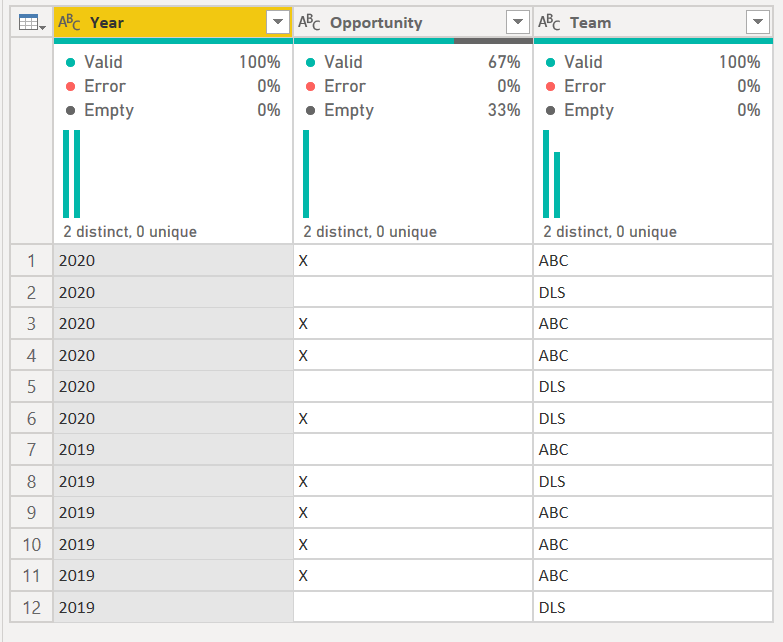The width and height of the screenshot is (783, 642).
Task: Open the Opportunity column filter dropdown
Action: (x=518, y=22)
